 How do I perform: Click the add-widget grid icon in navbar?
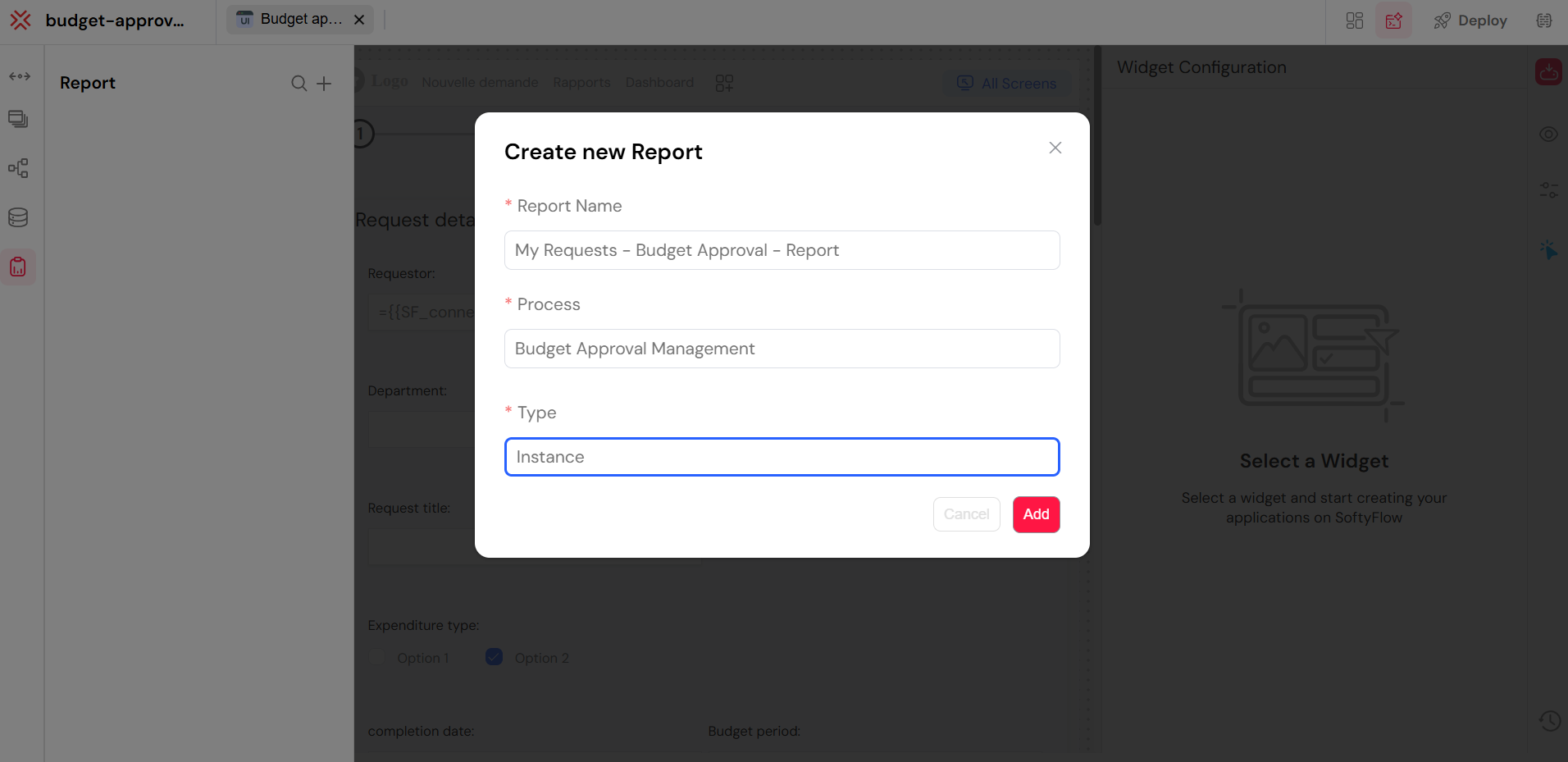click(724, 83)
